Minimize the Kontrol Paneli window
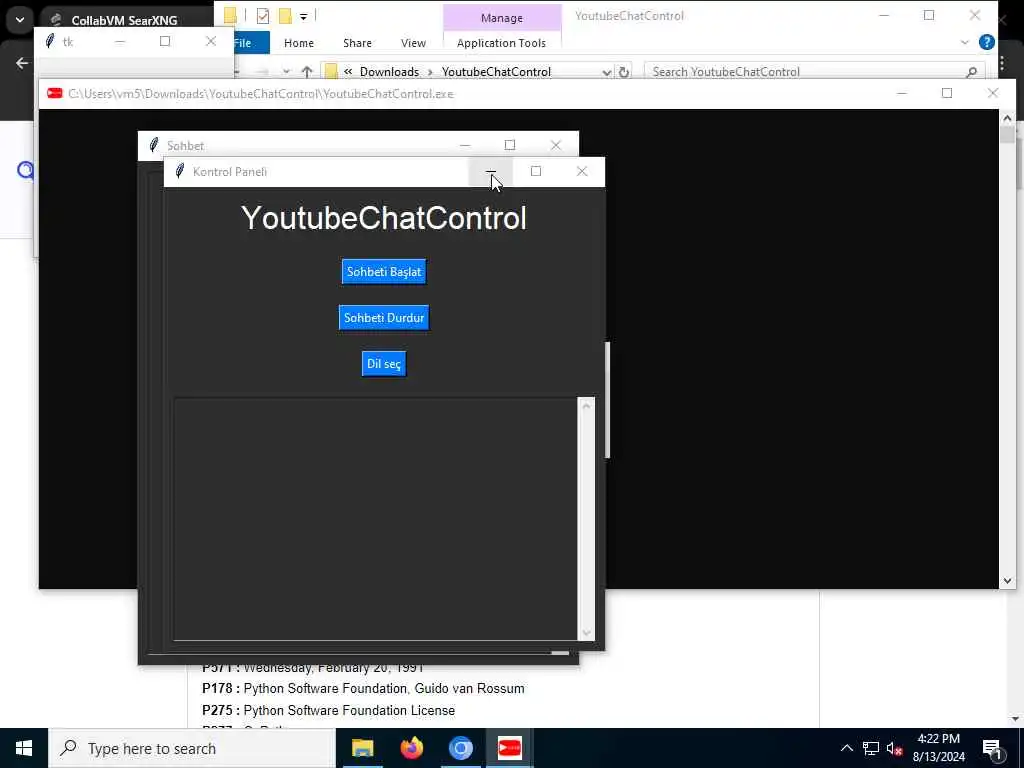The width and height of the screenshot is (1024, 768). pyautogui.click(x=490, y=172)
